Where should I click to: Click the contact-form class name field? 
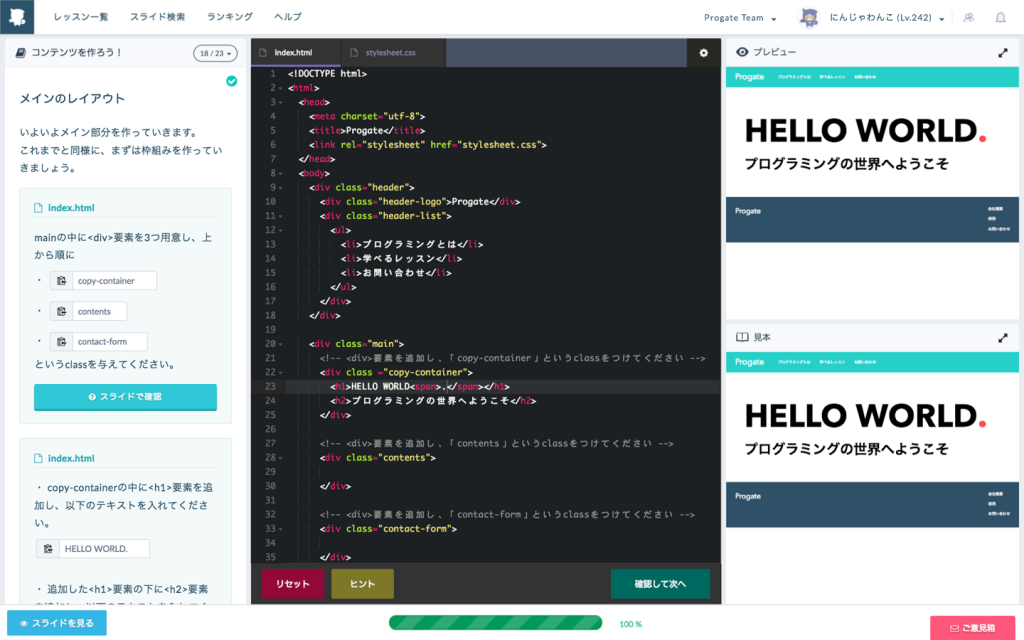click(110, 342)
